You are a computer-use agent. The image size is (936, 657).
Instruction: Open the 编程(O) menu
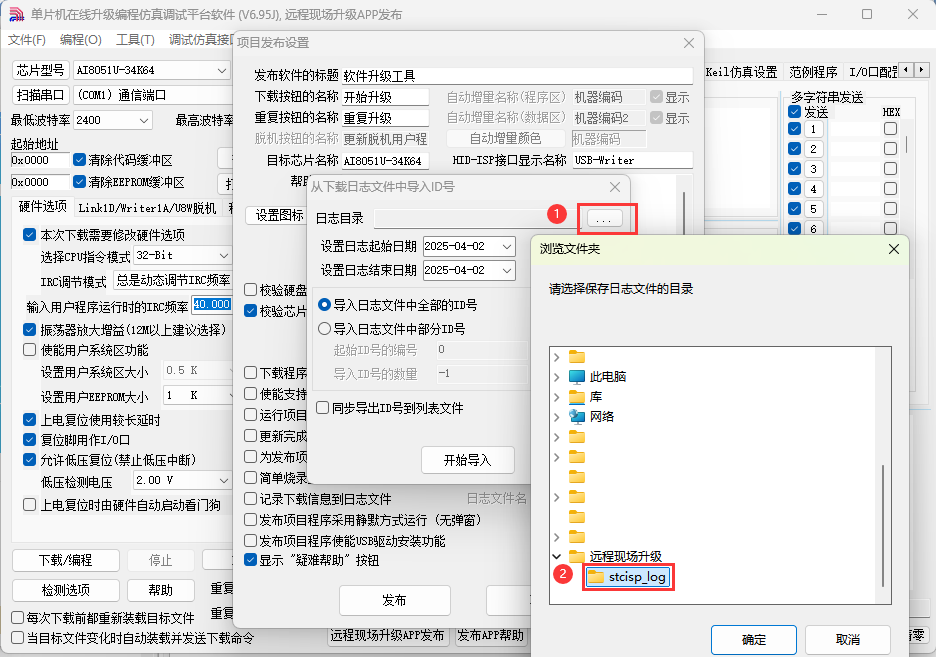81,40
